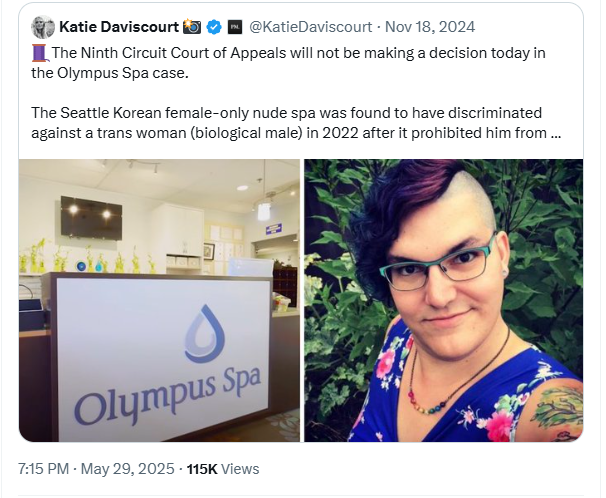Open the Nov 18, 2024 post date

coord(430,27)
